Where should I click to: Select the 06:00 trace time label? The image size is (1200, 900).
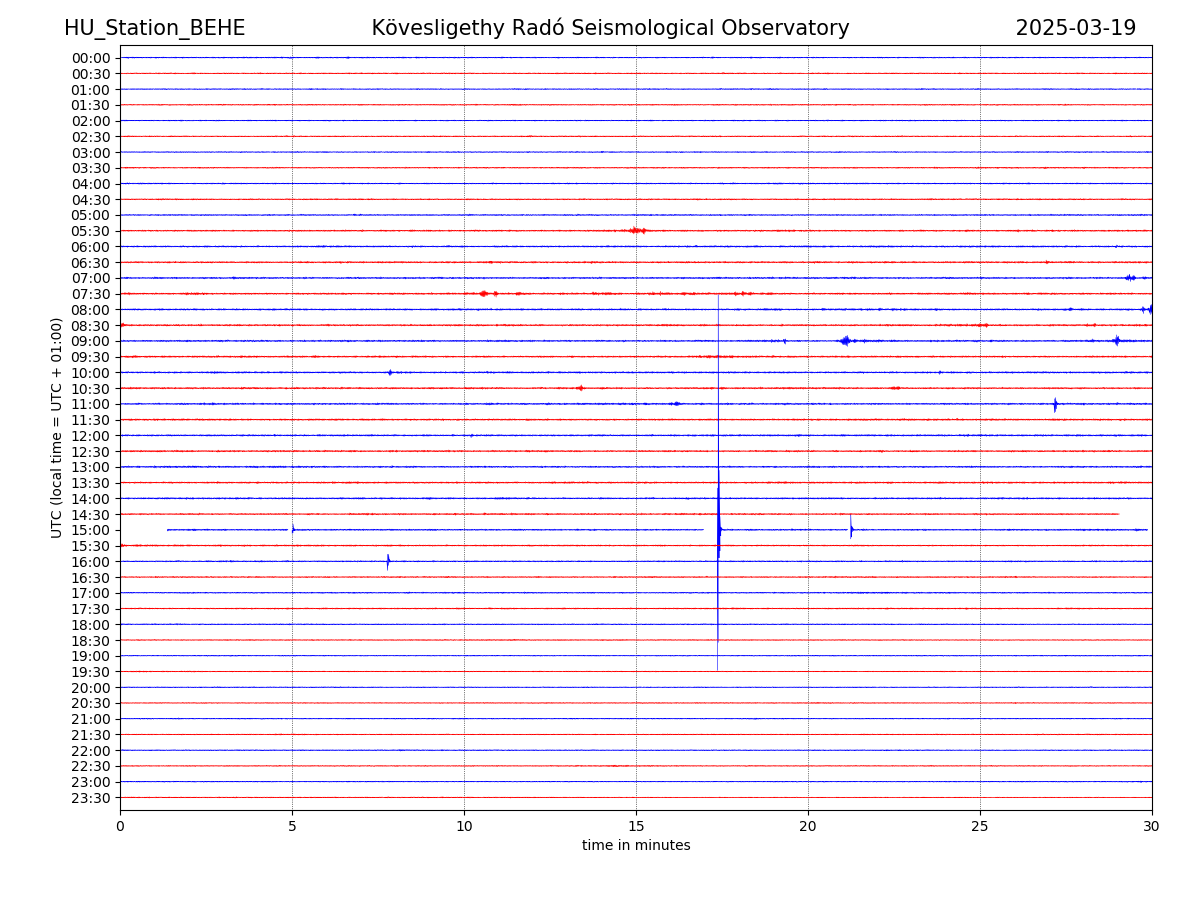pyautogui.click(x=91, y=247)
